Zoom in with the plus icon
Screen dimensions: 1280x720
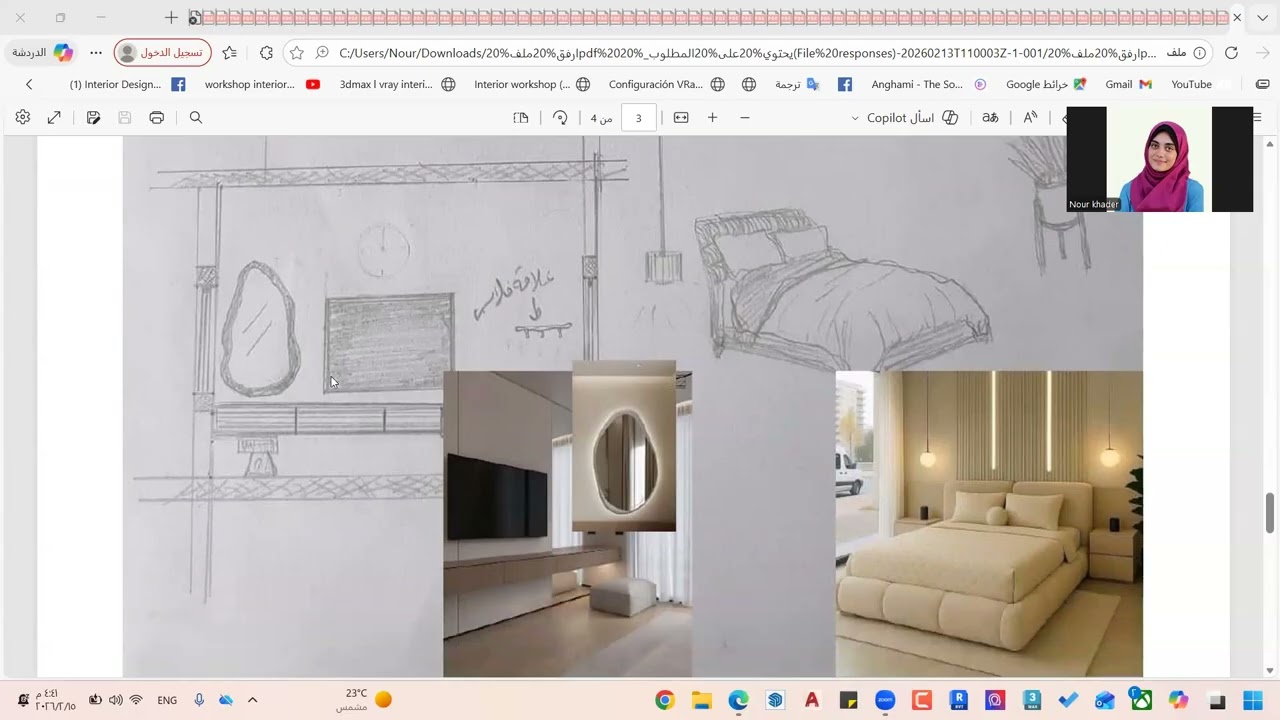(x=713, y=118)
